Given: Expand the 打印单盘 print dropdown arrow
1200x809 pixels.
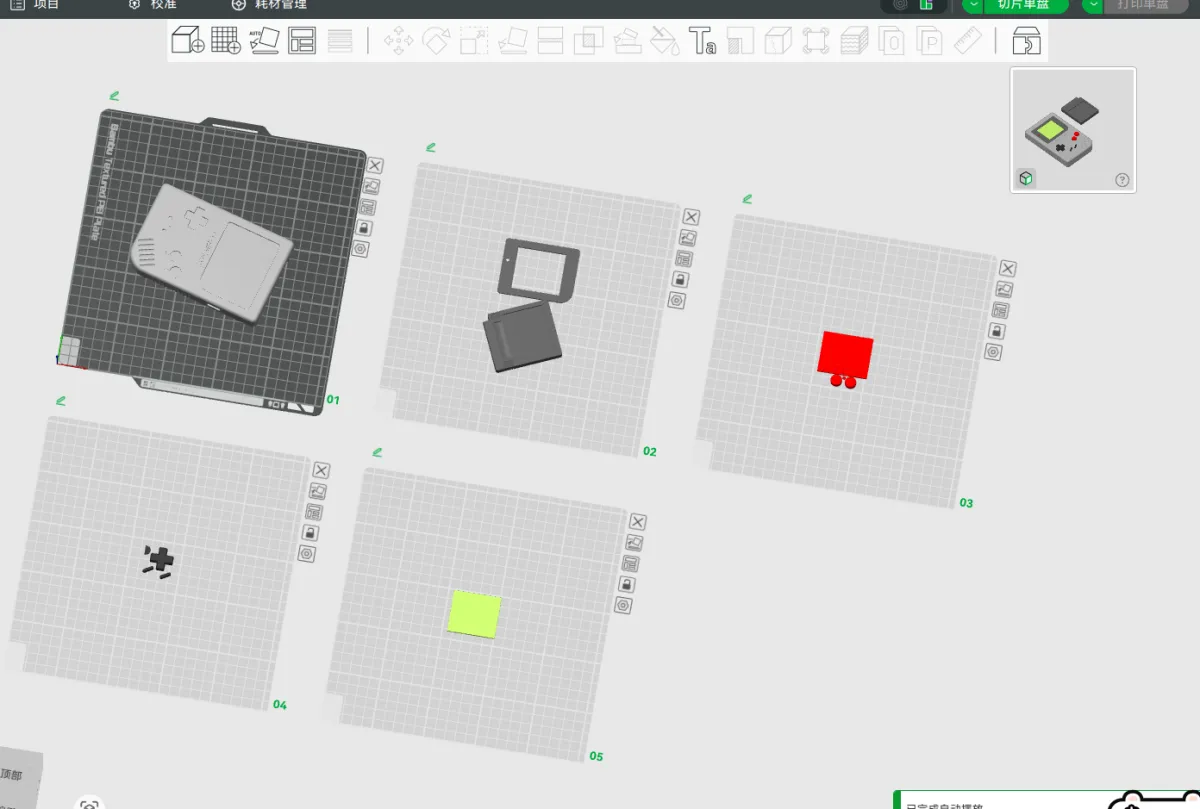Looking at the screenshot, I should [x=1093, y=5].
